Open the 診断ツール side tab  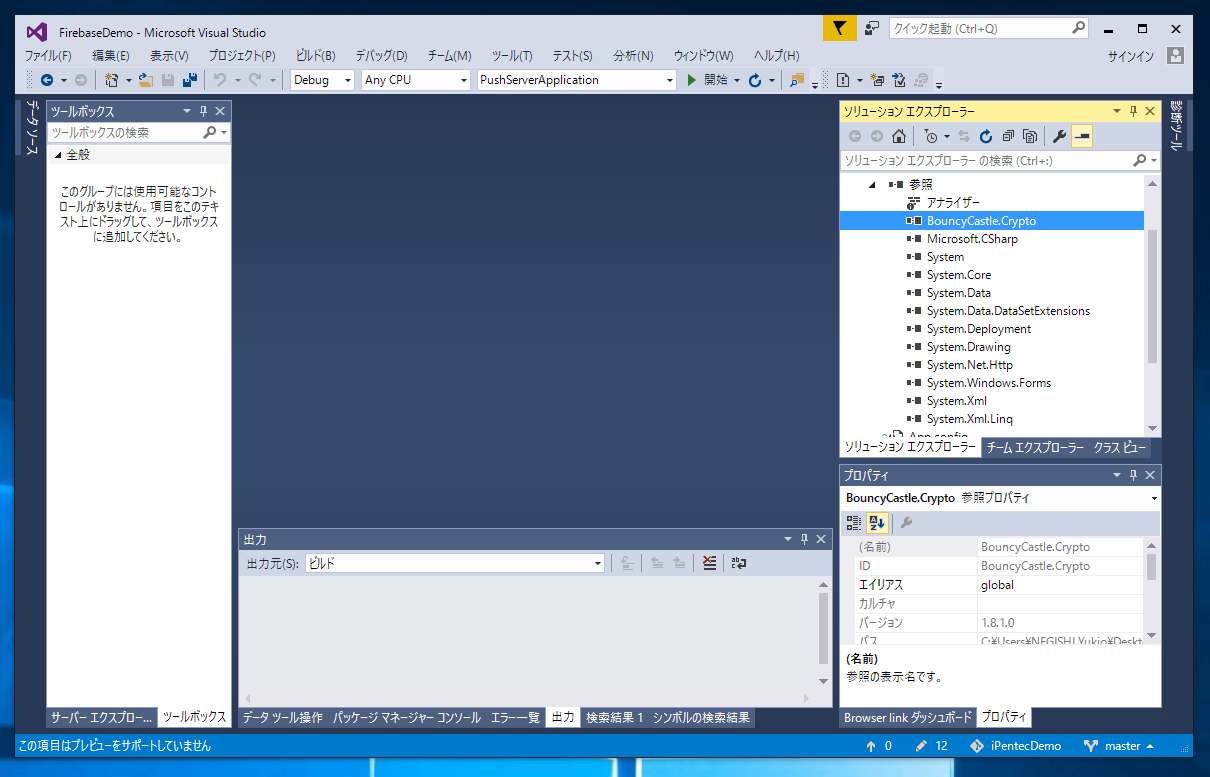(1176, 125)
